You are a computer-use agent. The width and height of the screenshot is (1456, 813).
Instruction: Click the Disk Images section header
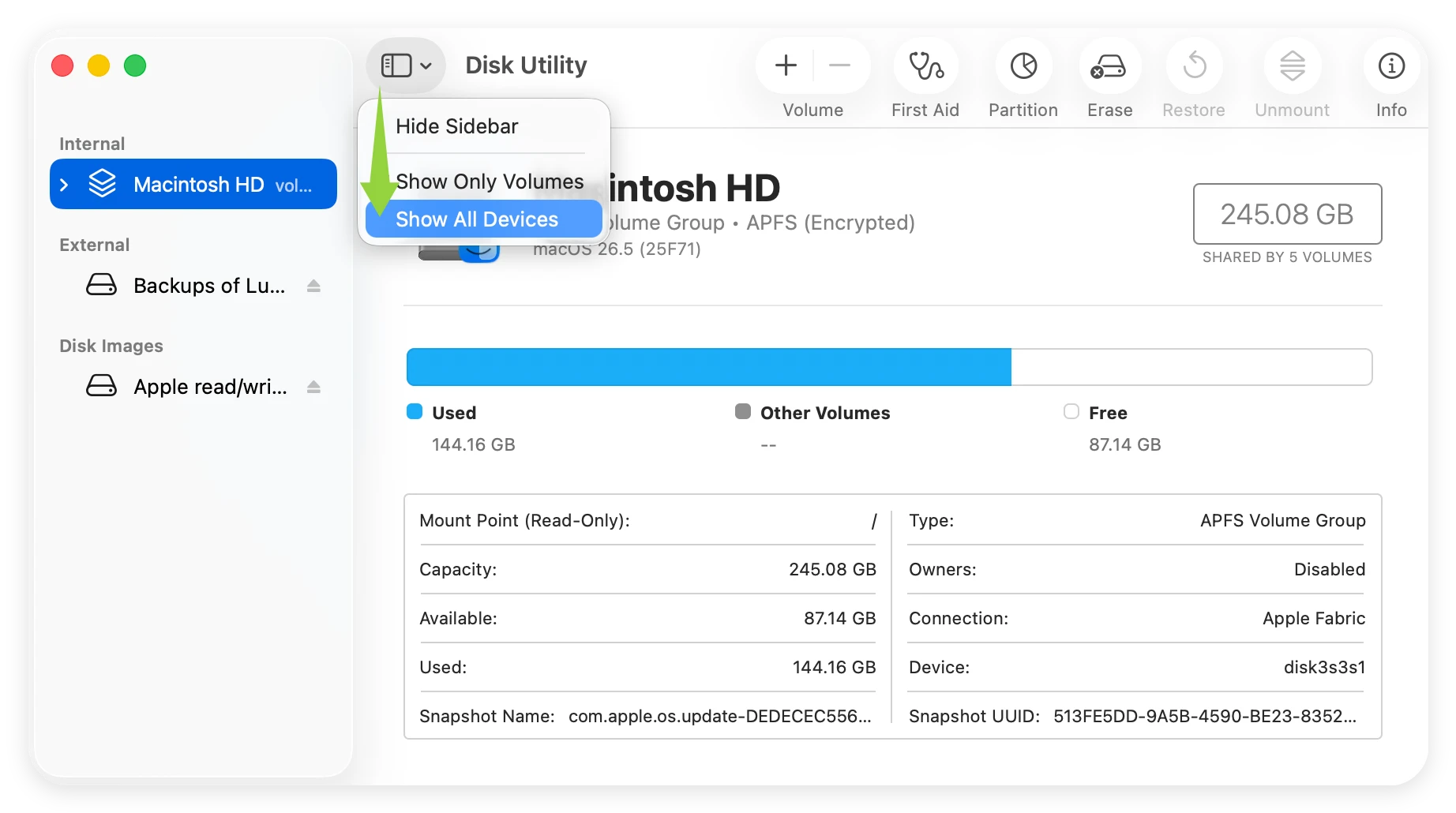(111, 346)
